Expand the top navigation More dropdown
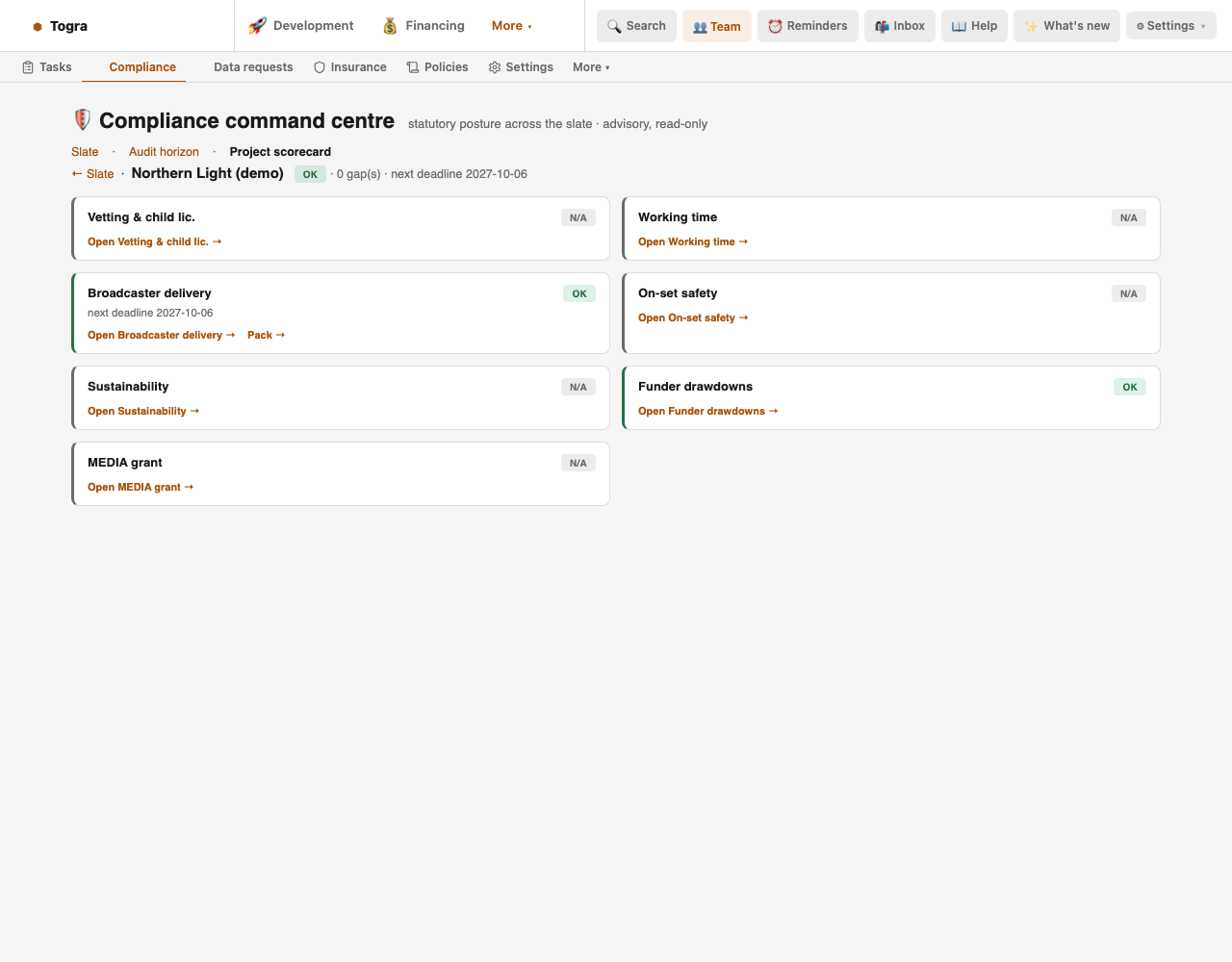This screenshot has height=962, width=1232. 511,26
